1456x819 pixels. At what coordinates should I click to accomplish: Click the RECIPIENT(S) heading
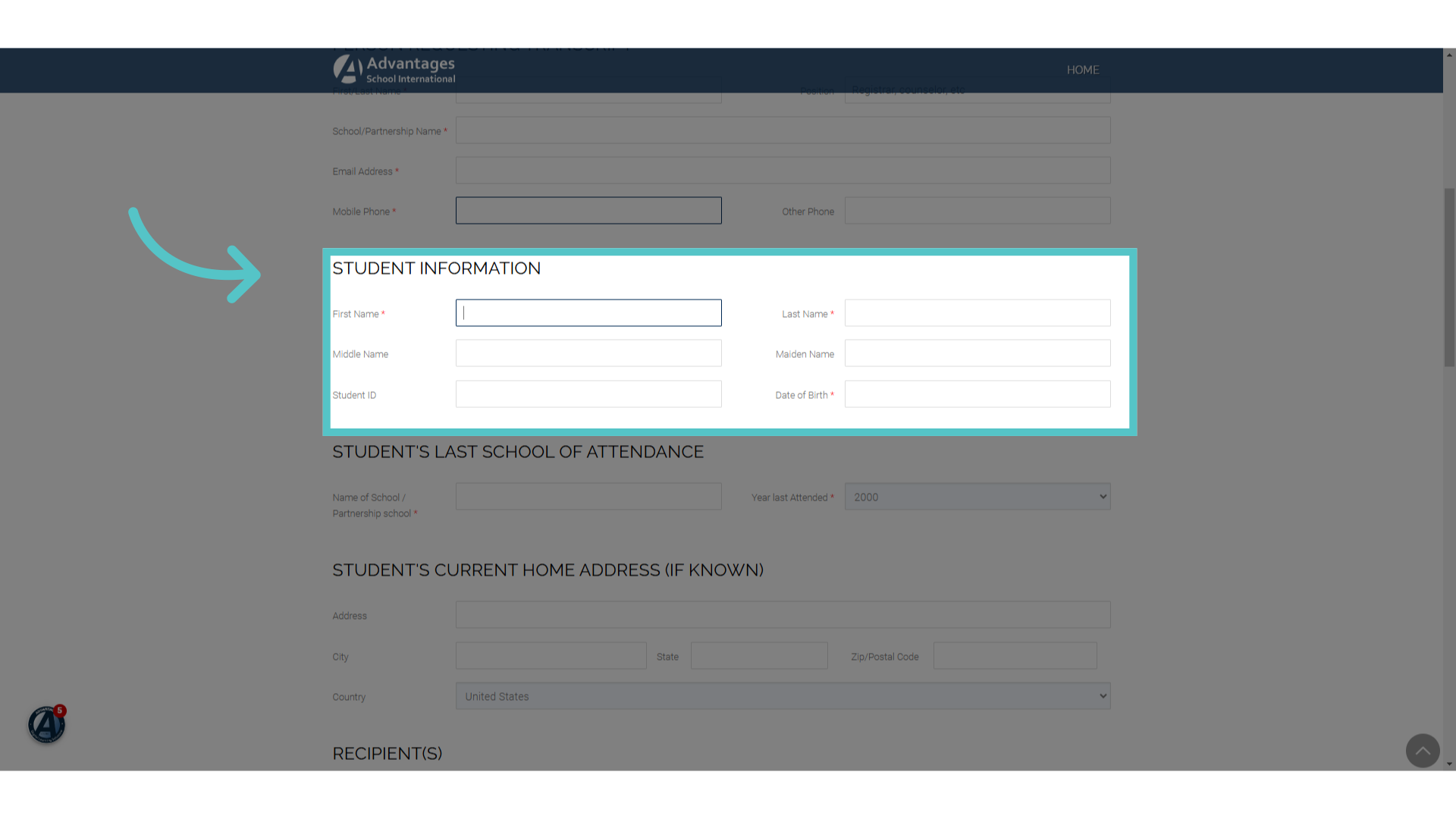point(388,754)
